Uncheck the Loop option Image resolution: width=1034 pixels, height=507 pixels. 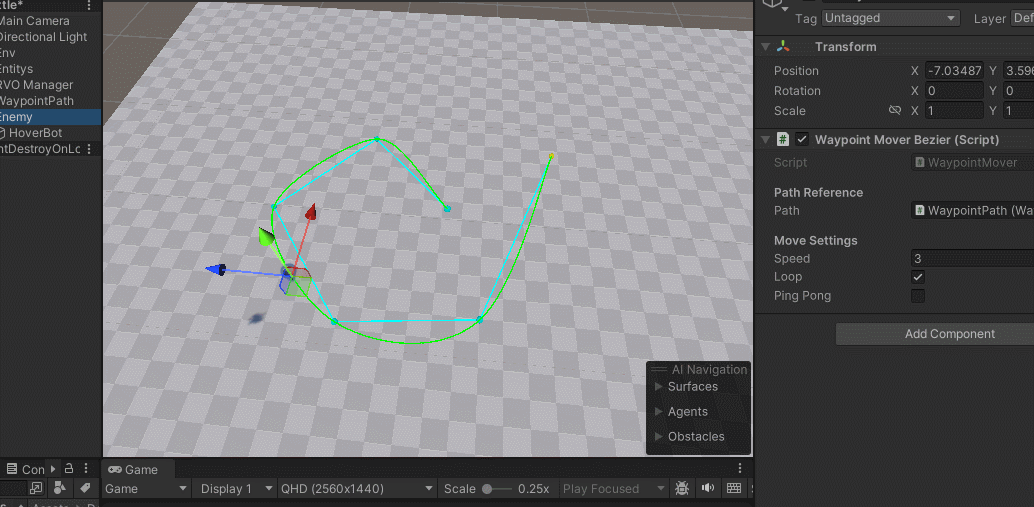click(x=918, y=277)
